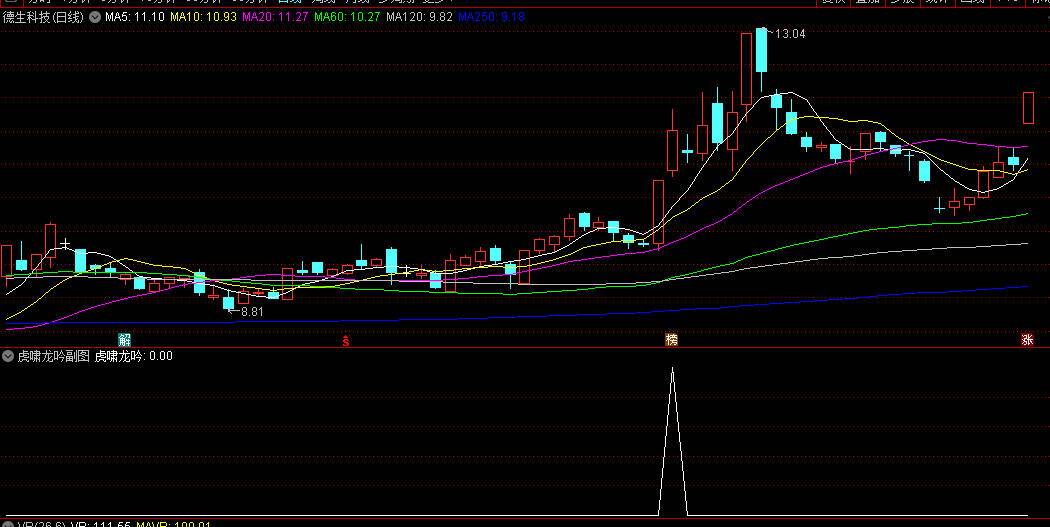Click the magenta MA20 average label
Image resolution: width=1050 pixels, height=527 pixels.
275,18
